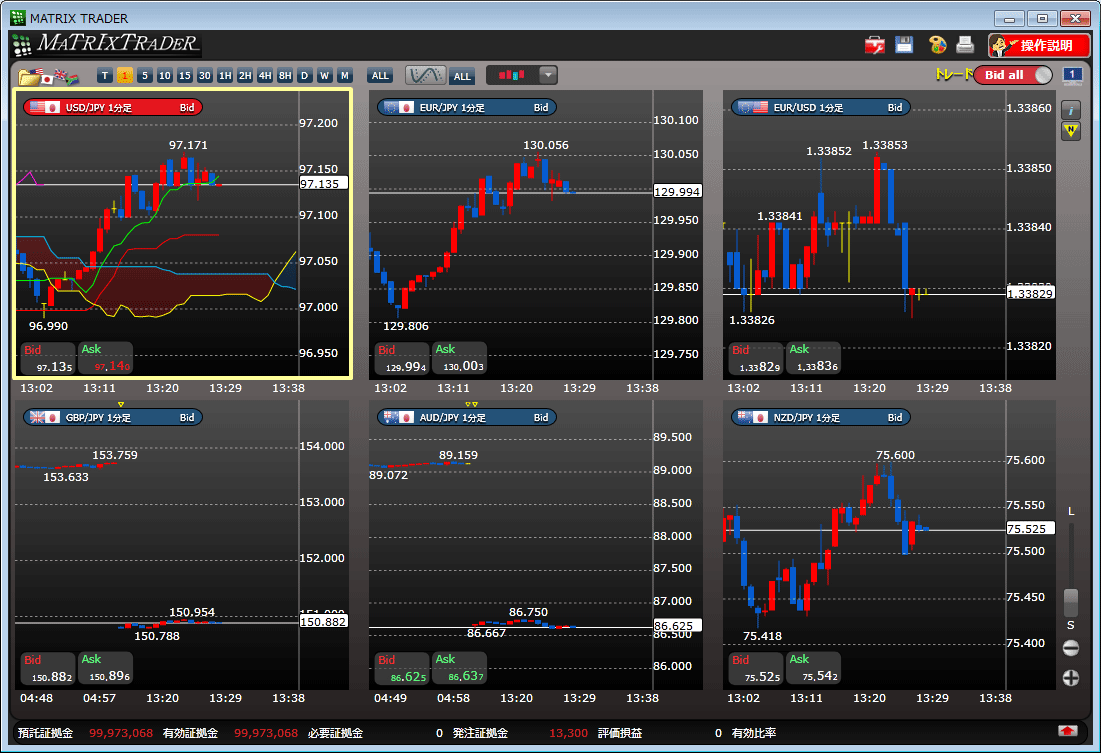Open the red toolbox settings icon
The image size is (1101, 753).
(x=874, y=46)
